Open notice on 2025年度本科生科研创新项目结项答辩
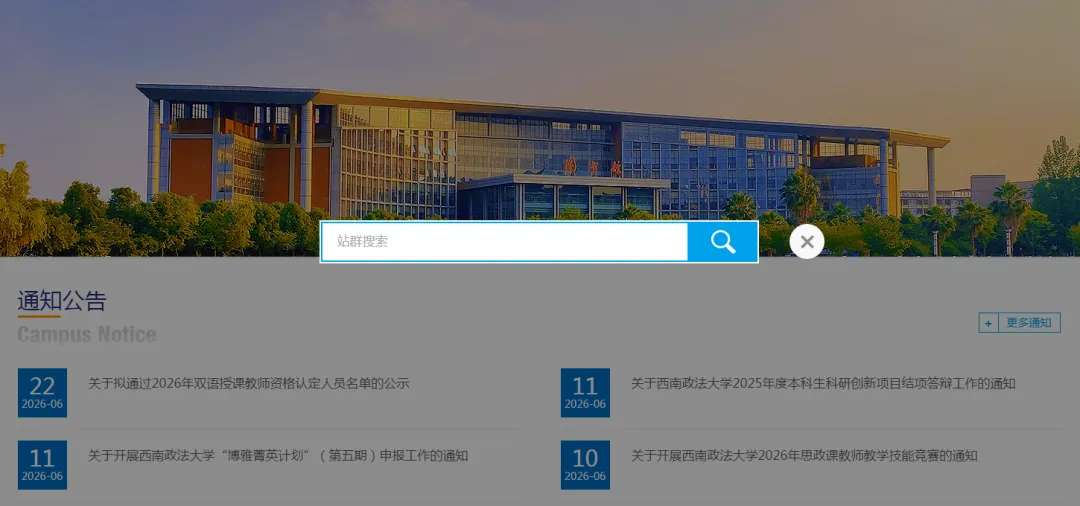Viewport: 1080px width, 506px height. tap(823, 383)
